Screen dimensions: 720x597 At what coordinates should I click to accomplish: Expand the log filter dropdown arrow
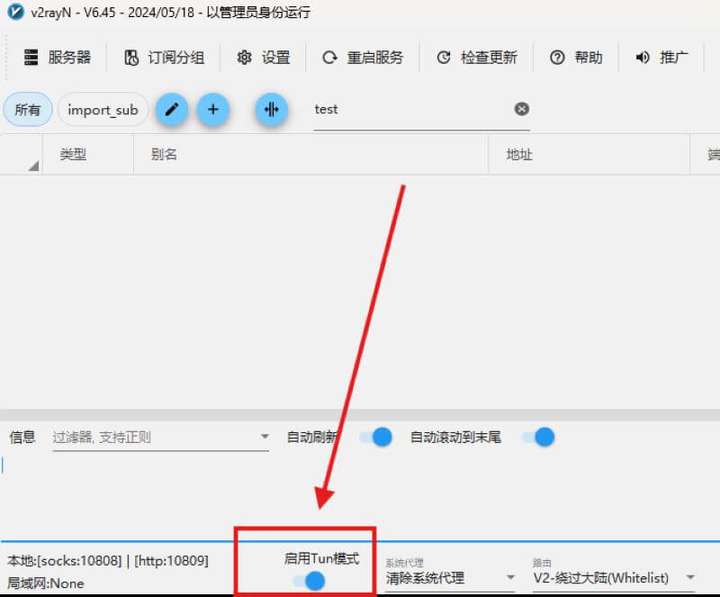(x=264, y=436)
